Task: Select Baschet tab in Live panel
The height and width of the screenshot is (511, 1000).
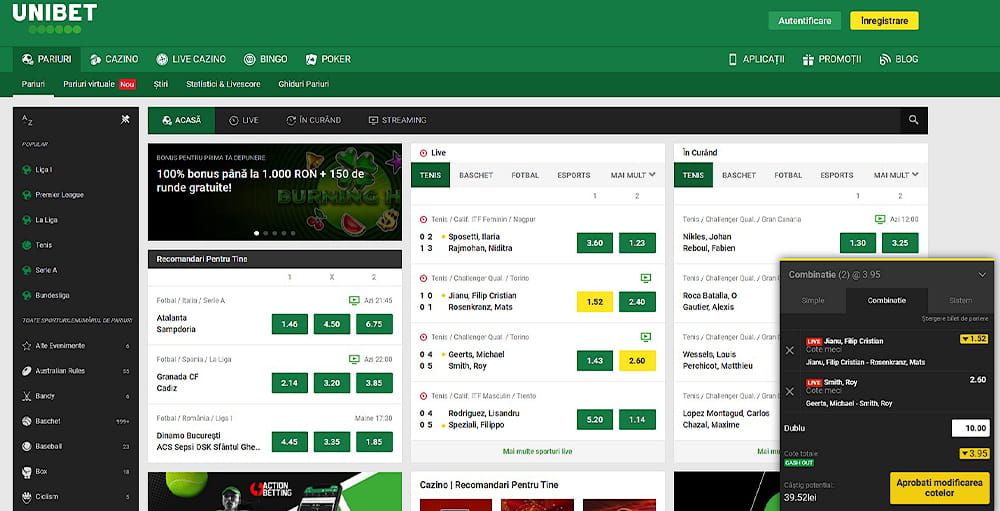Action: point(476,175)
